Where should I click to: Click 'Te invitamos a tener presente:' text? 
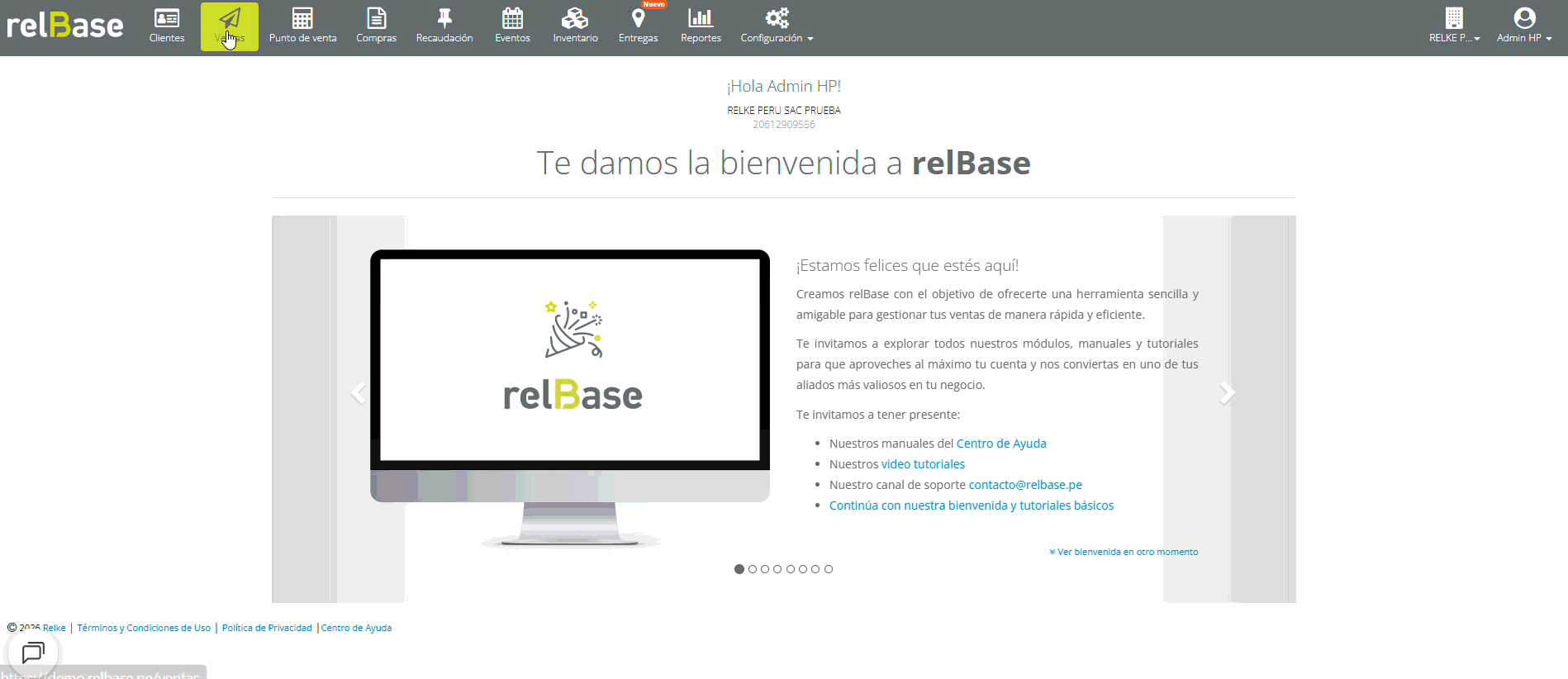878,415
